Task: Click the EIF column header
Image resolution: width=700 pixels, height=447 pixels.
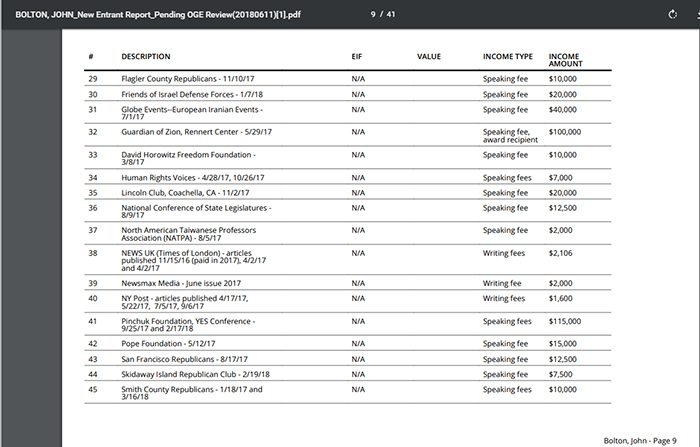Action: [357, 56]
